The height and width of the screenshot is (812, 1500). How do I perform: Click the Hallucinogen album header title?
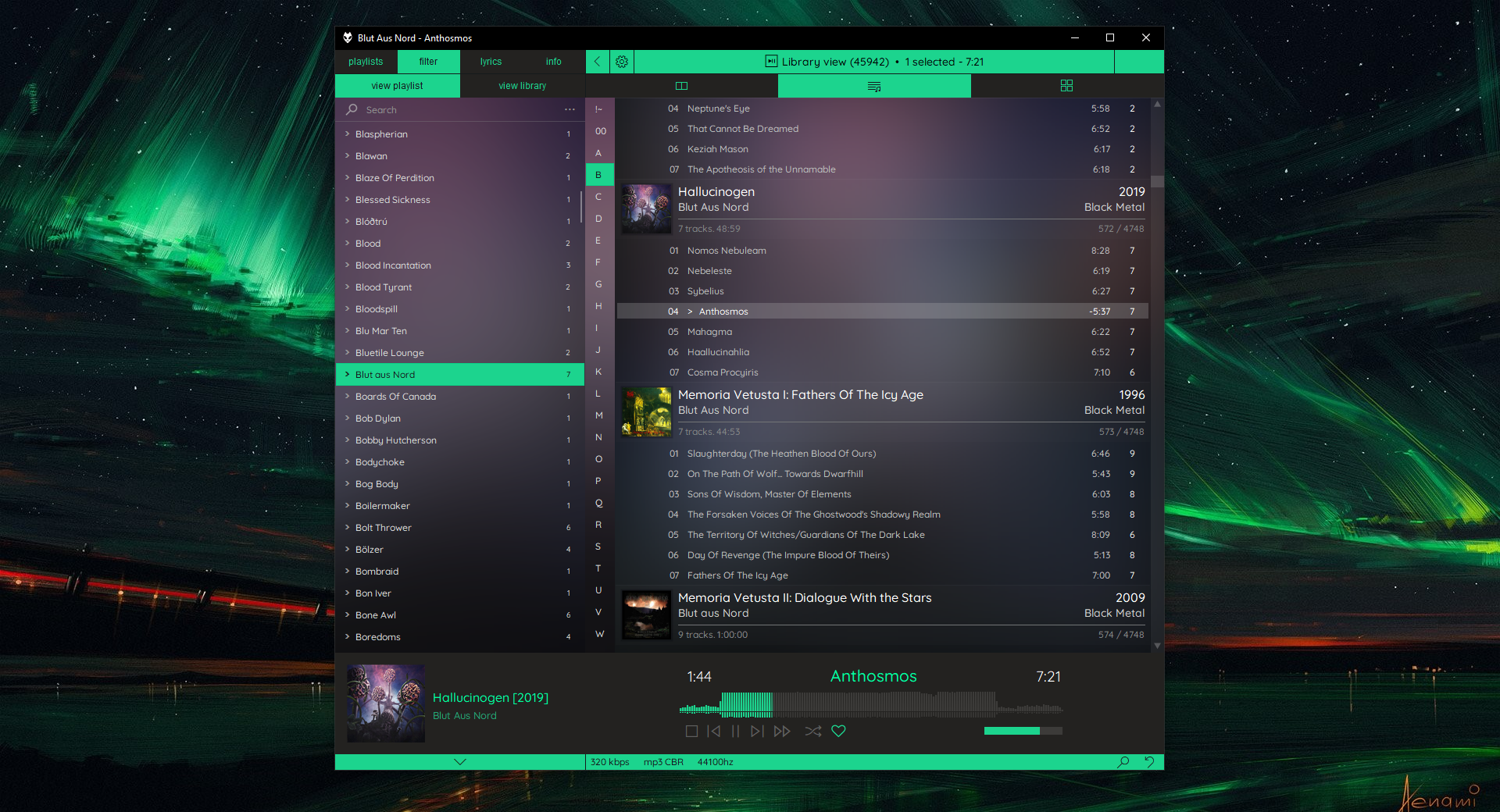tap(716, 192)
